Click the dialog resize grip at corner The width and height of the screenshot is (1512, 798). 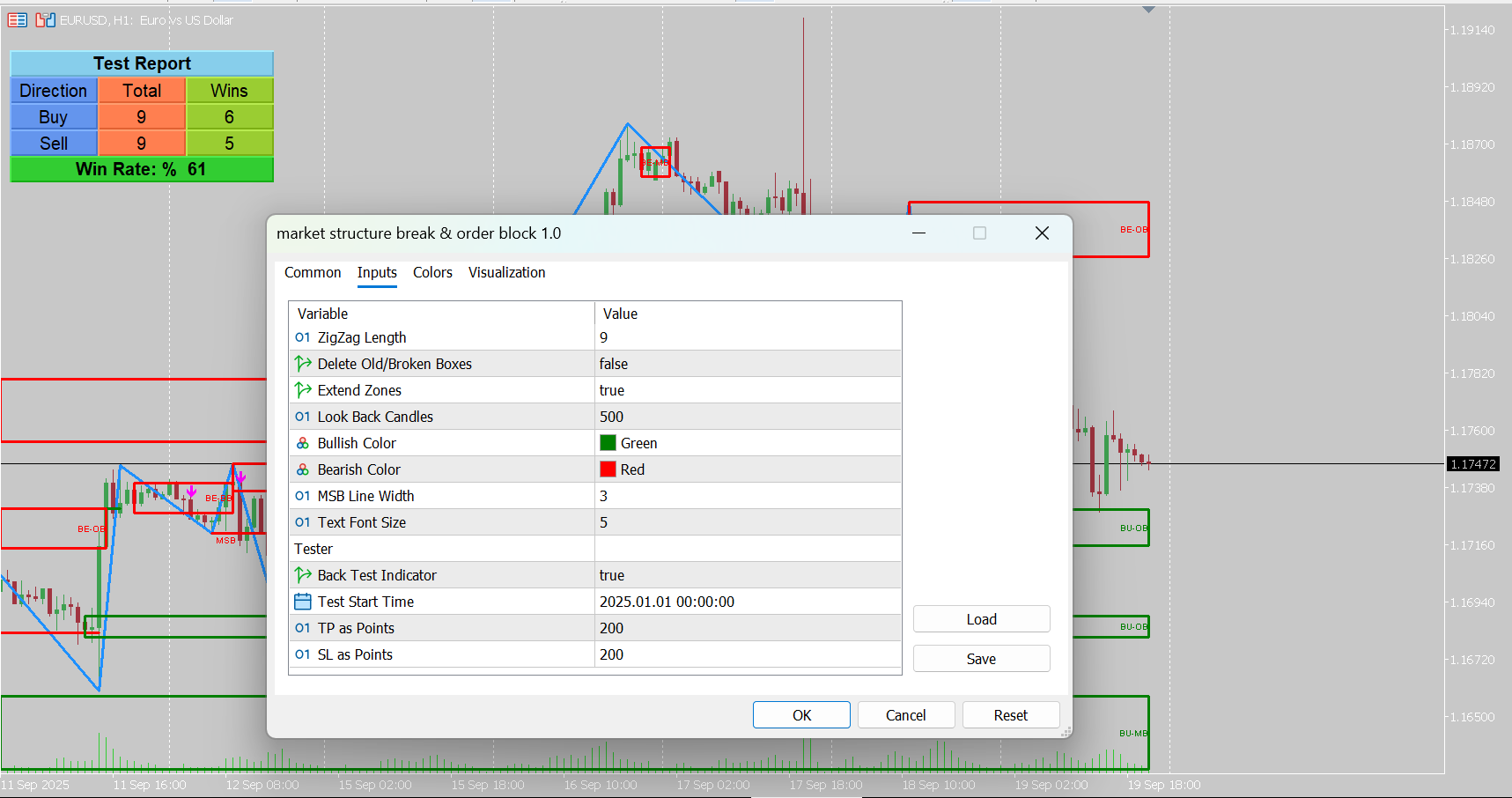[1066, 731]
